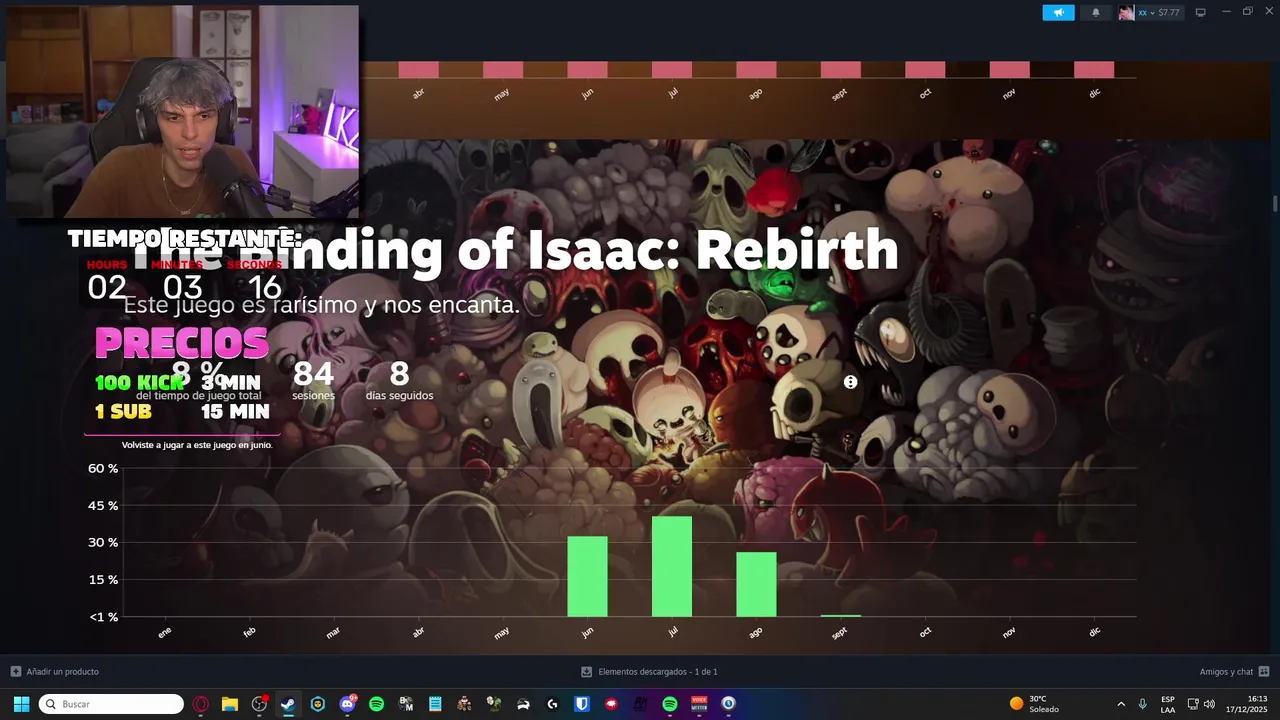Open the red round app icon in taskbar

tap(611, 704)
